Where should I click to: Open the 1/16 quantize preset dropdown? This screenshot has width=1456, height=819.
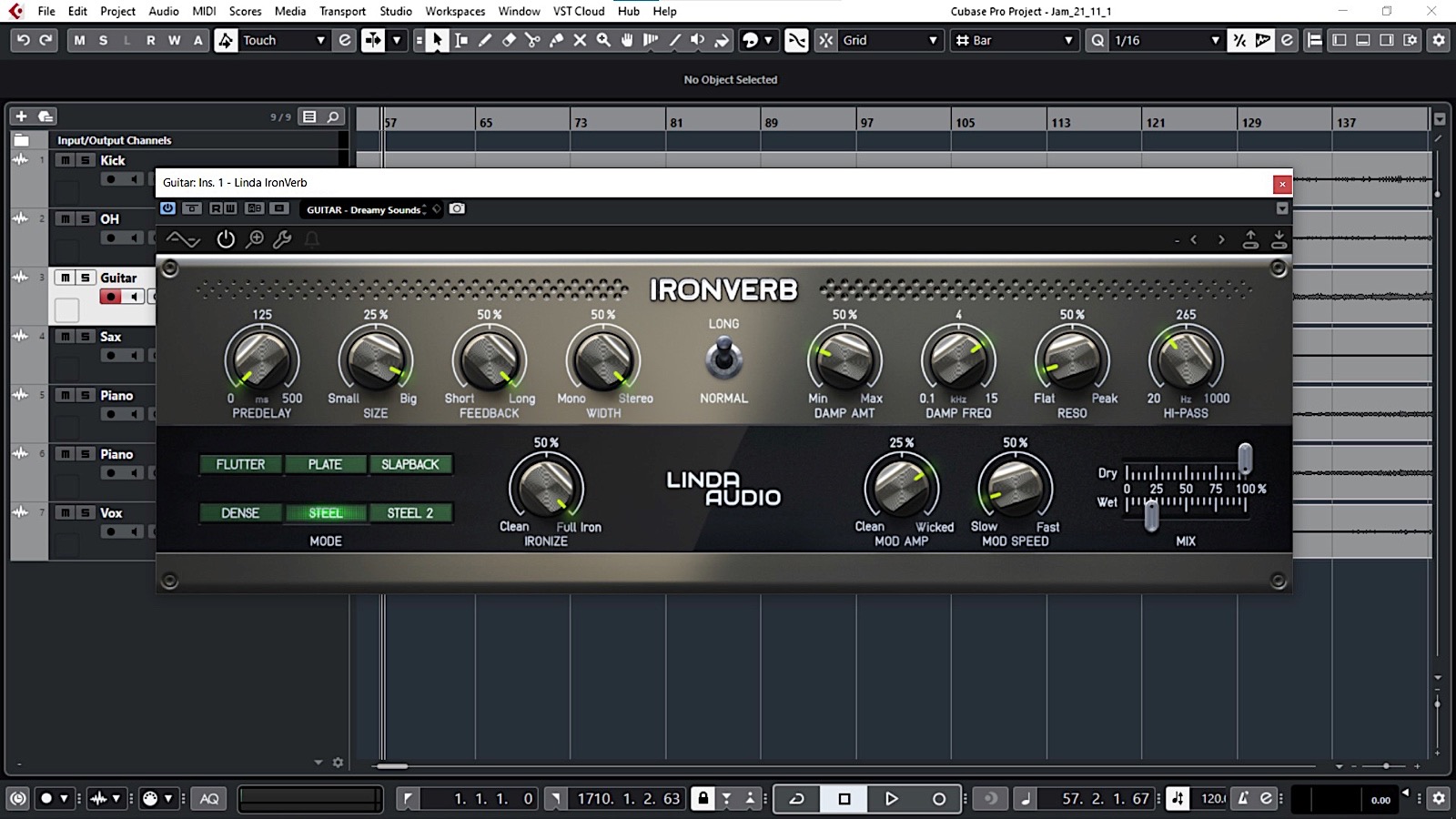tap(1167, 40)
